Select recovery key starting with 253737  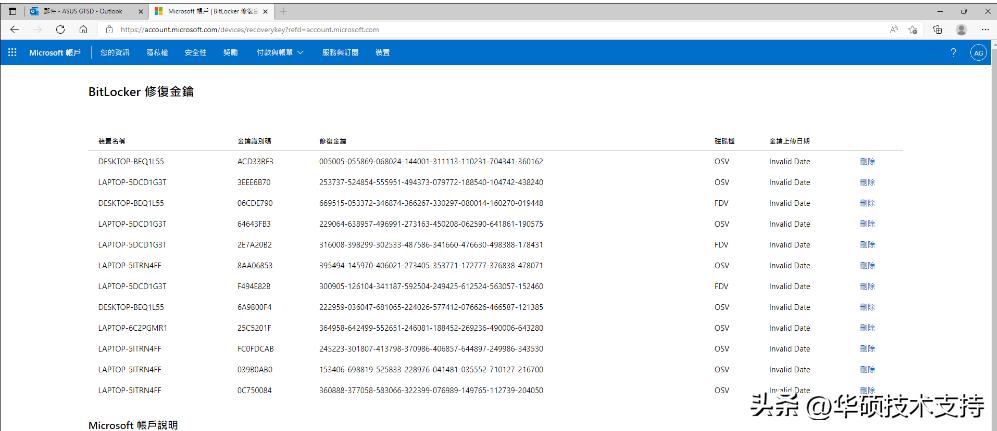[431, 182]
